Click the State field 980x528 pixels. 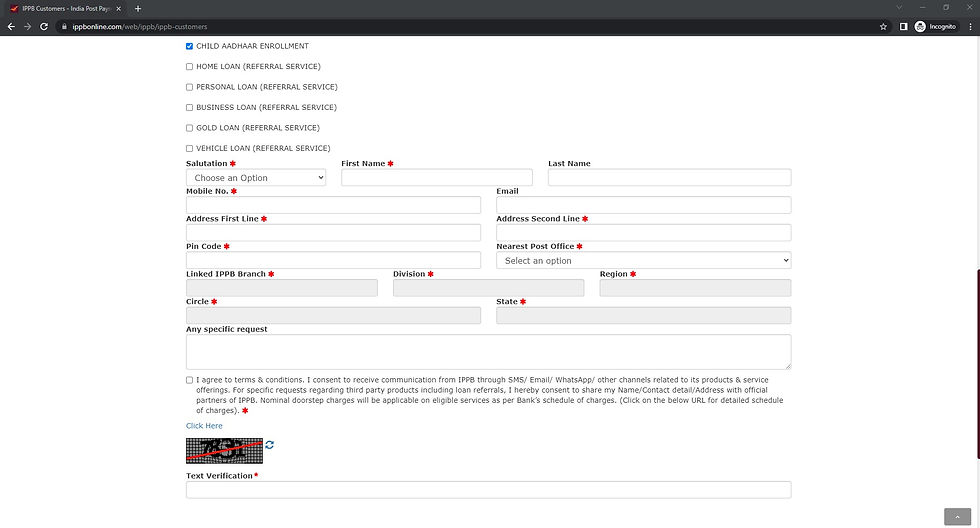coord(643,315)
